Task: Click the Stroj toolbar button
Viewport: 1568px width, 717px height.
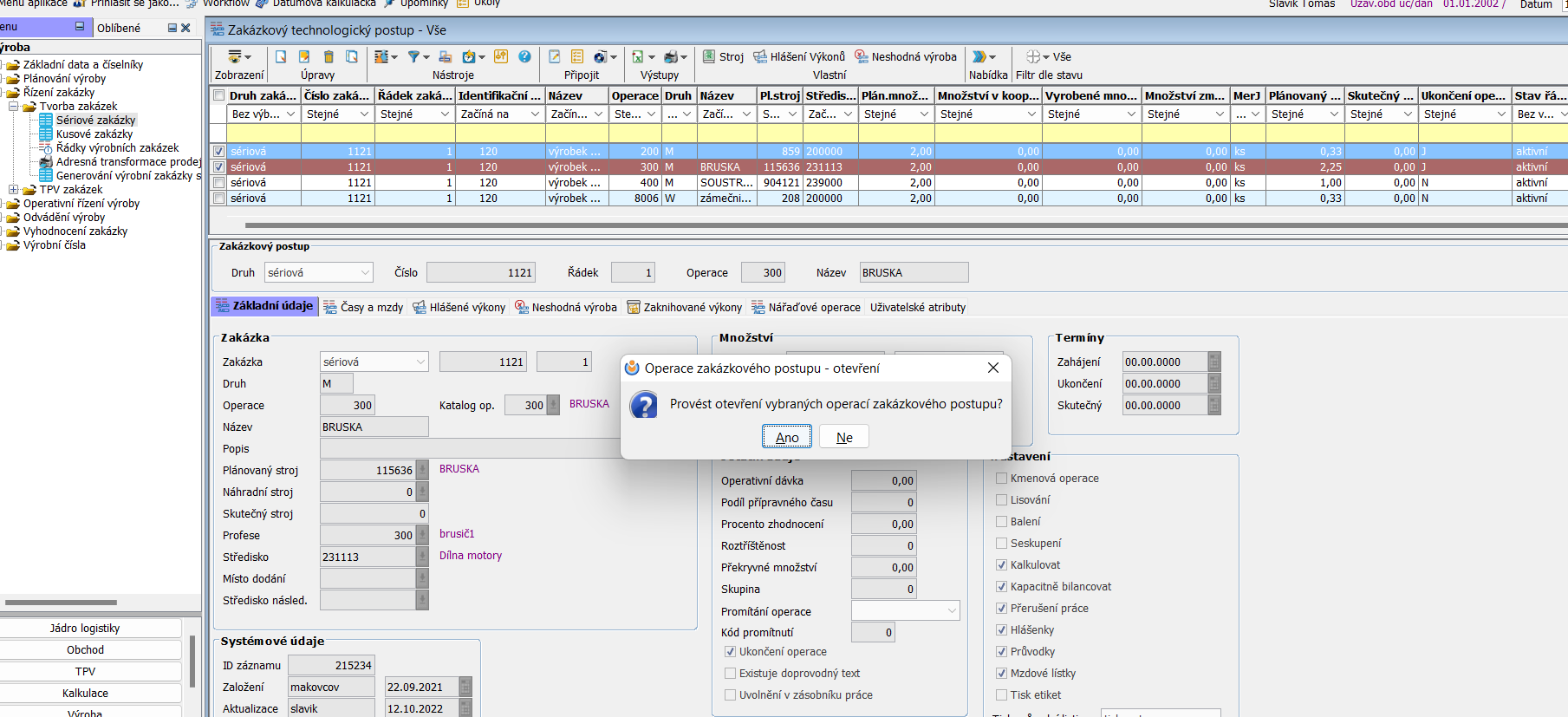Action: [x=723, y=57]
